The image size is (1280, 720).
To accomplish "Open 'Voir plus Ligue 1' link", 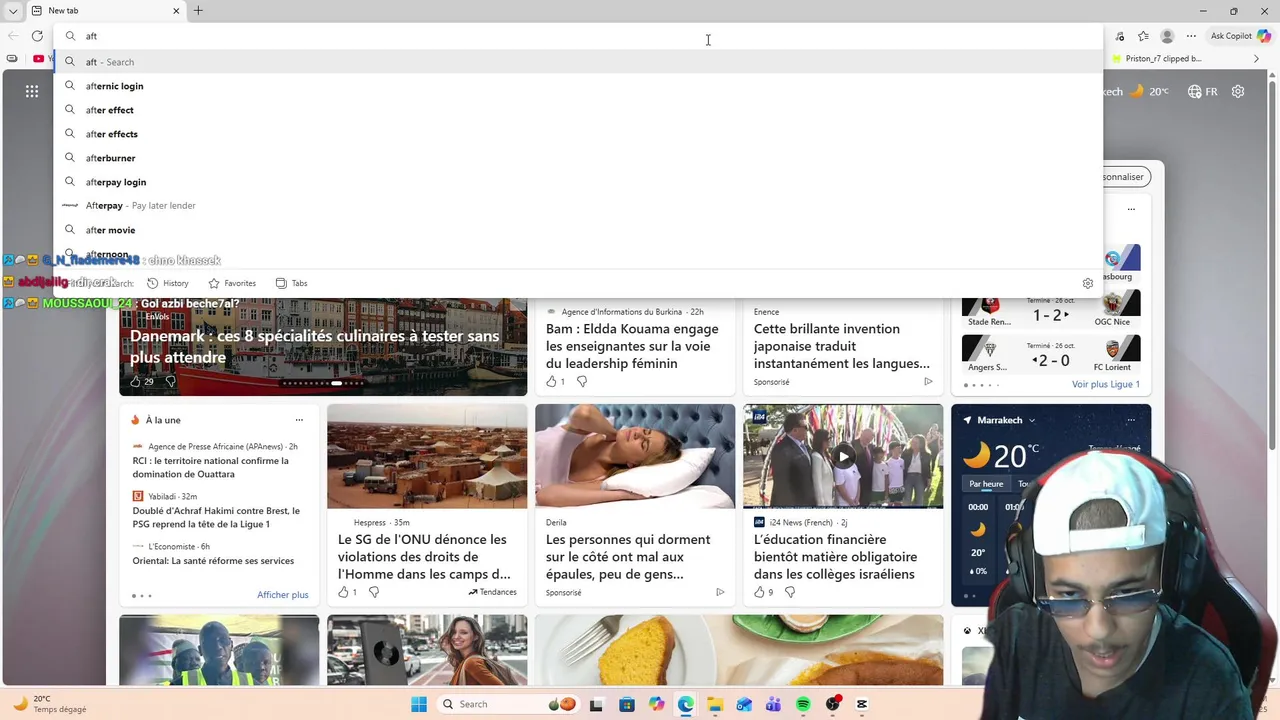I will pyautogui.click(x=1105, y=384).
